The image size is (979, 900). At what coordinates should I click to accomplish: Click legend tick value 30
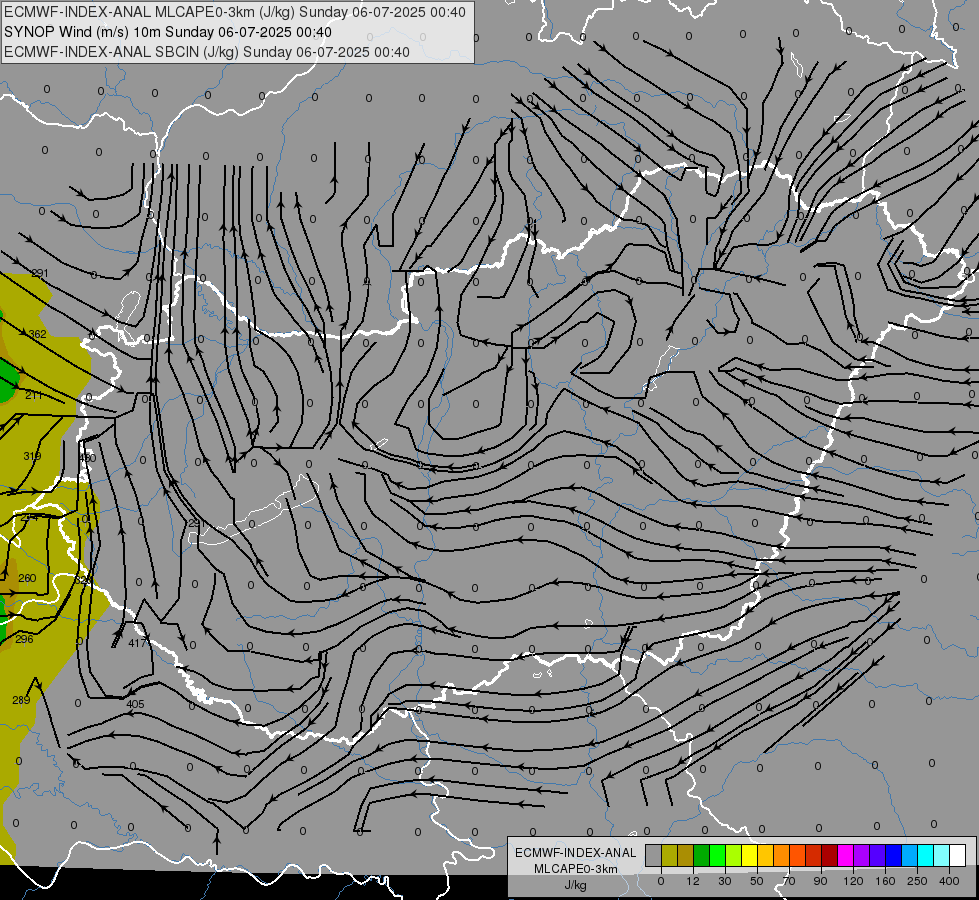(725, 881)
